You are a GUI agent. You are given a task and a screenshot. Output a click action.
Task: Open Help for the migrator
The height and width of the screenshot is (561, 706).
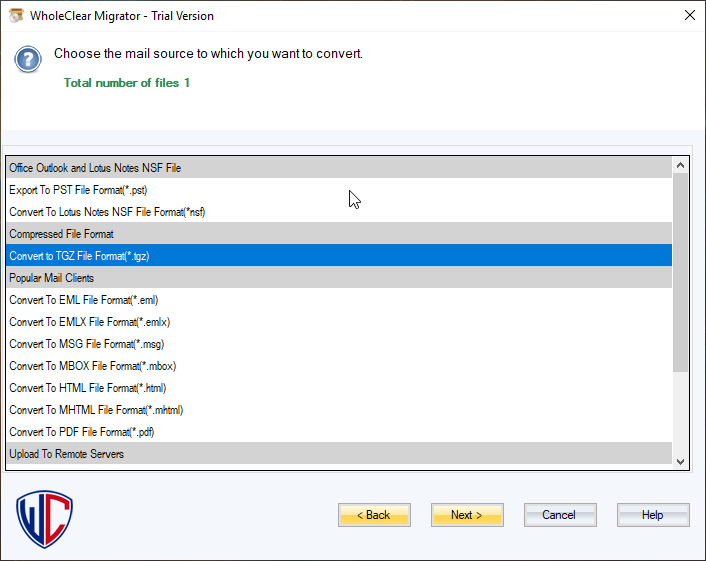653,515
